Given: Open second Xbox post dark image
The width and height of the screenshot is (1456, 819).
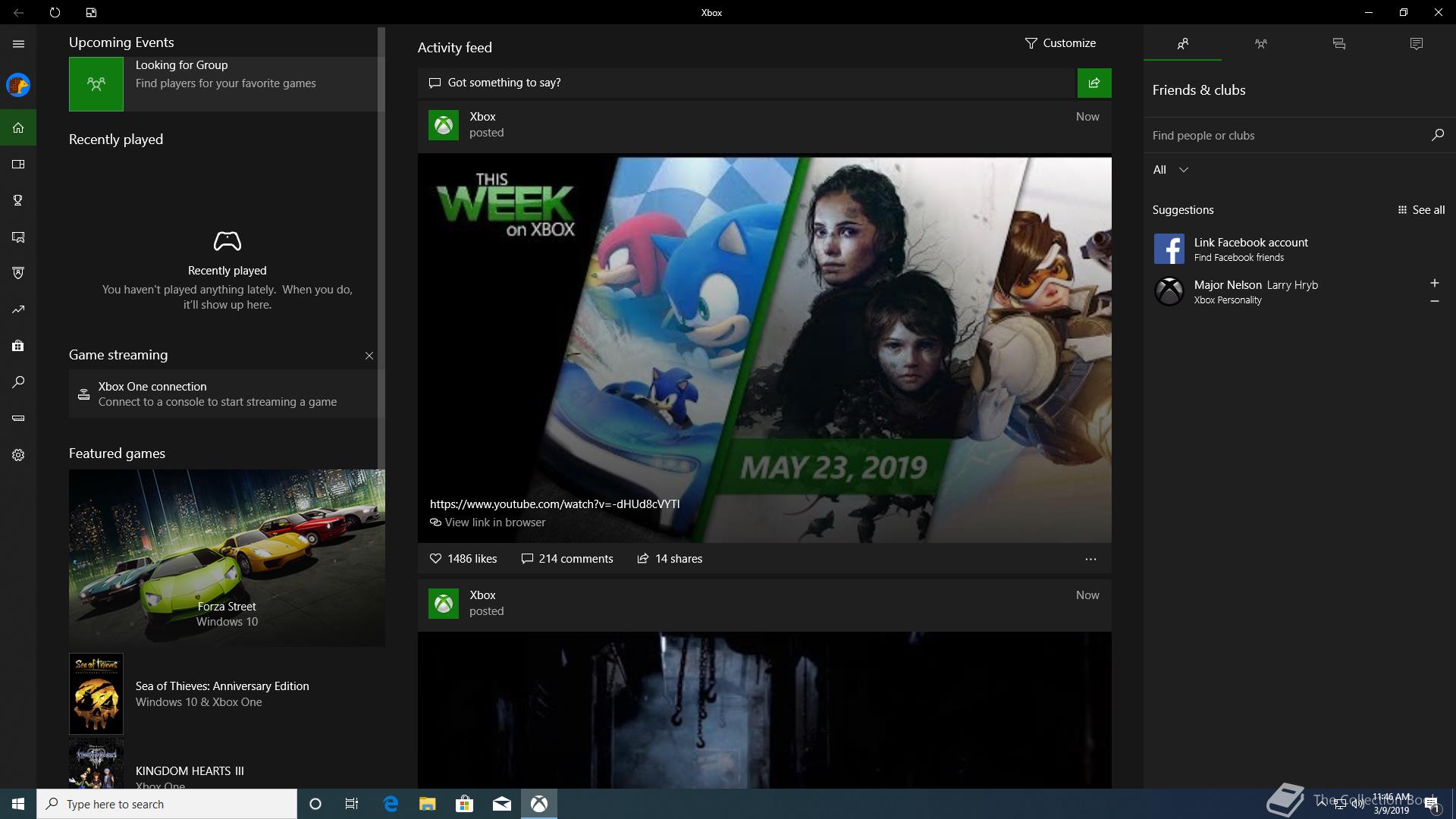Looking at the screenshot, I should click(x=764, y=710).
